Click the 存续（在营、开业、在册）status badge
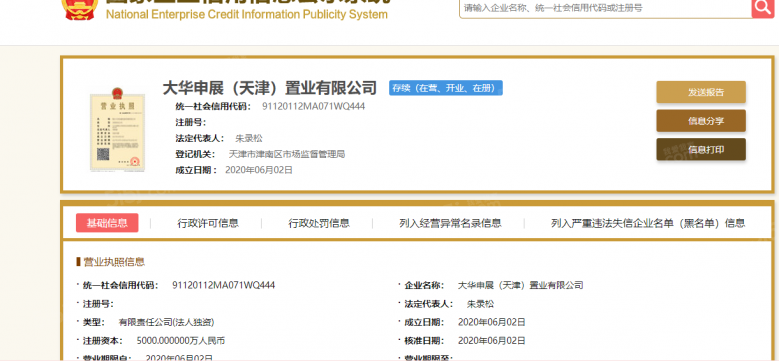The image size is (779, 361). [x=446, y=88]
